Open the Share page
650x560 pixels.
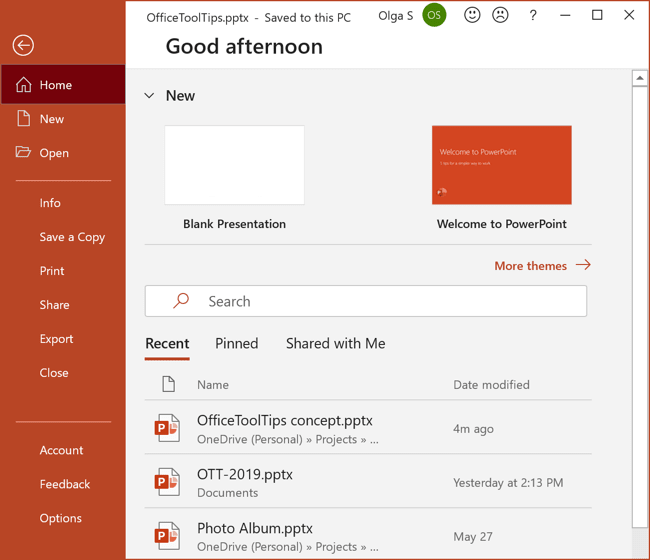(54, 305)
